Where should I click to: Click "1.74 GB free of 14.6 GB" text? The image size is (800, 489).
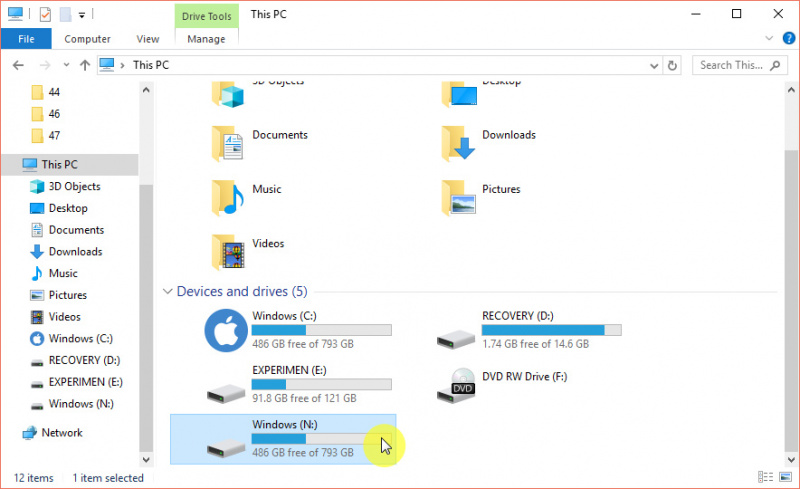tap(535, 344)
